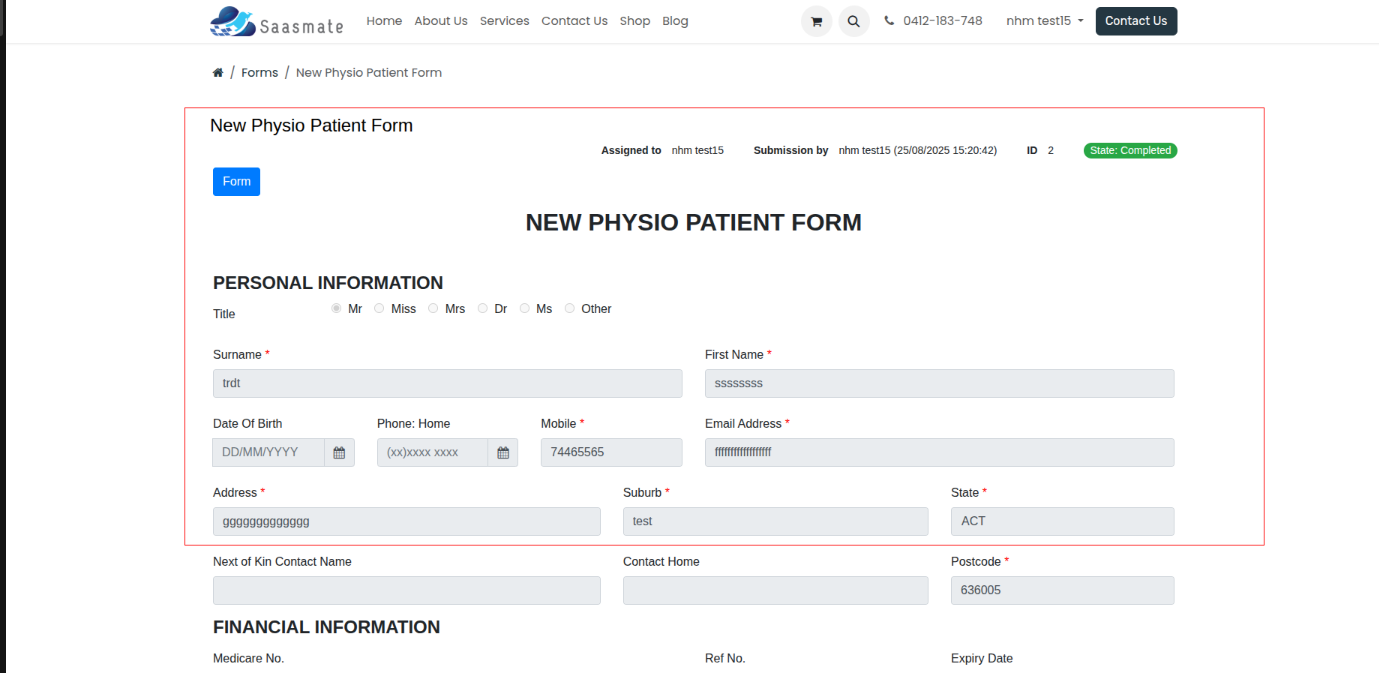
Task: Click the dark Contact Us button
Action: (1136, 21)
